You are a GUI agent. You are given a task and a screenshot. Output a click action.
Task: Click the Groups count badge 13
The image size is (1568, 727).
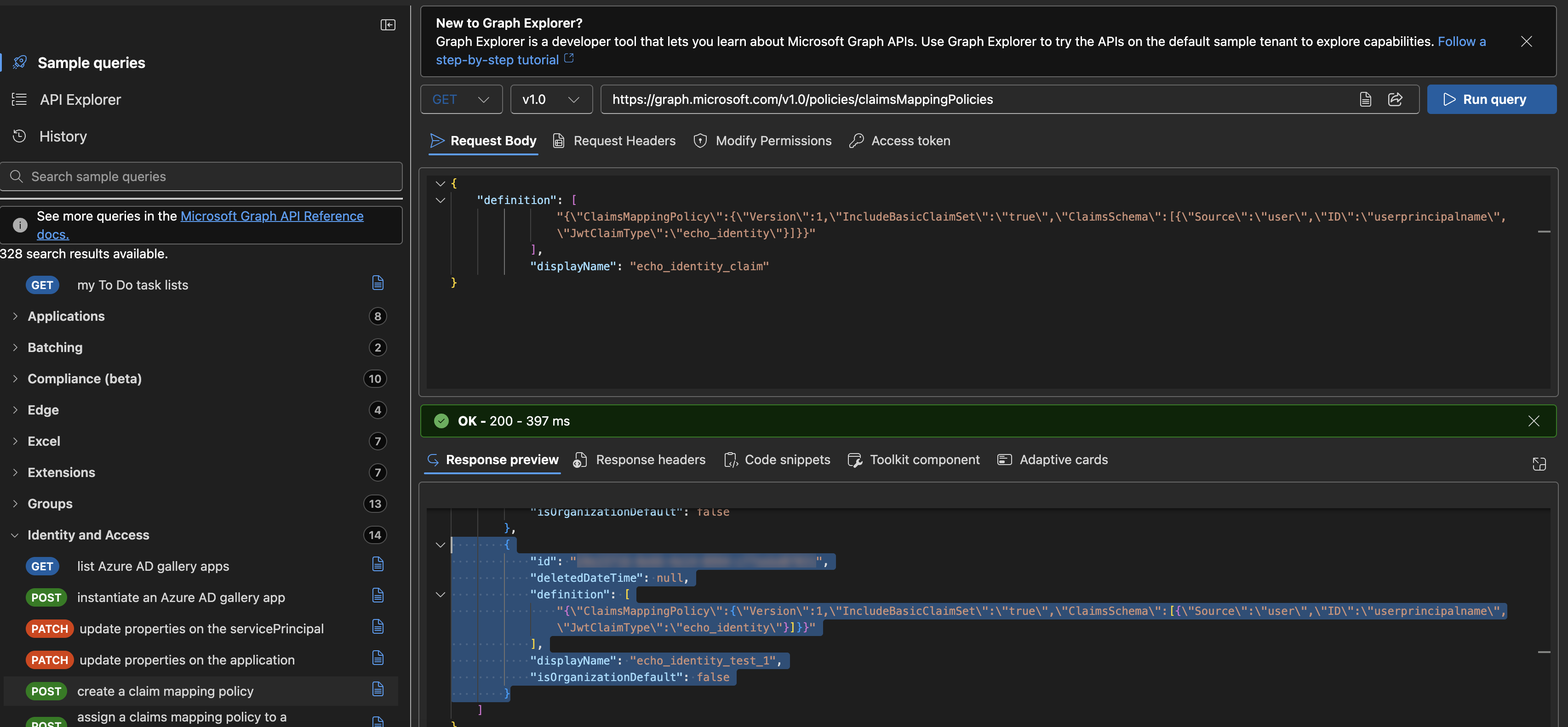tap(375, 504)
